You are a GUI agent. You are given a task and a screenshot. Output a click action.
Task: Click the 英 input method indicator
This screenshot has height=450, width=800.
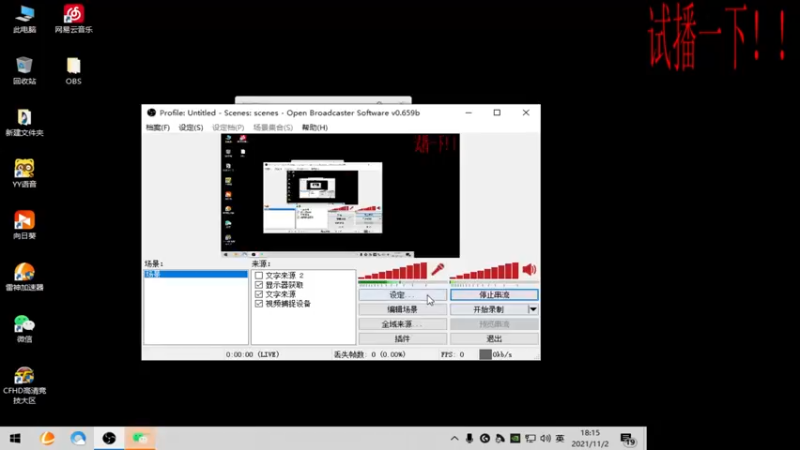click(560, 438)
